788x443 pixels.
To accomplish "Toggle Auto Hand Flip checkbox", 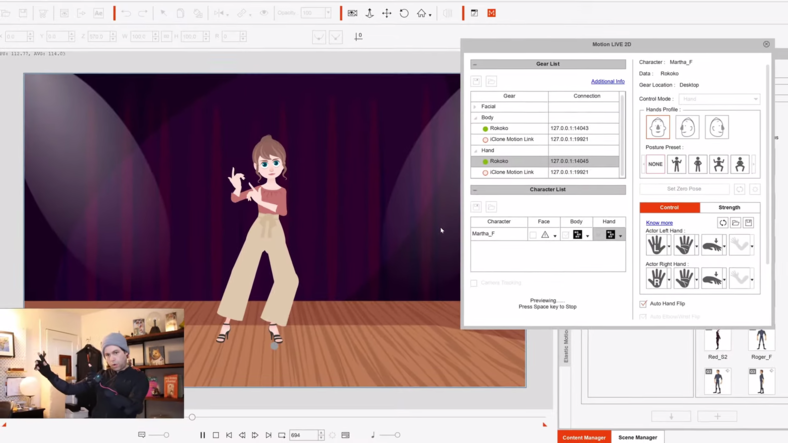I will click(643, 304).
